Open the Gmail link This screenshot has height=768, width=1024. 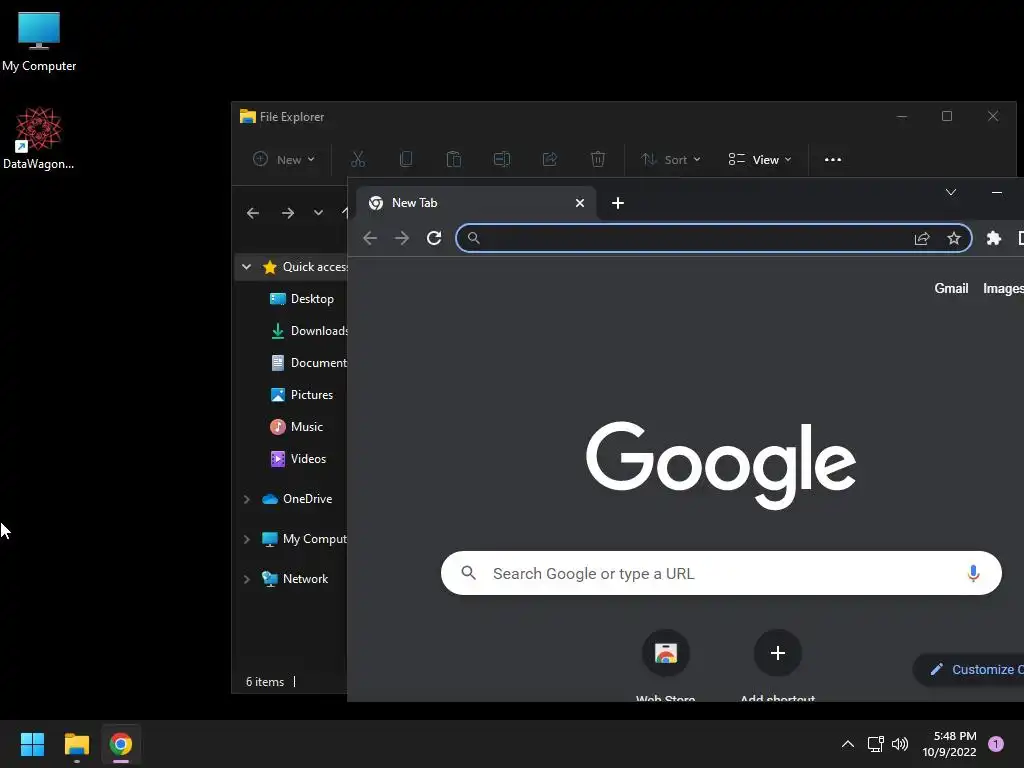951,289
